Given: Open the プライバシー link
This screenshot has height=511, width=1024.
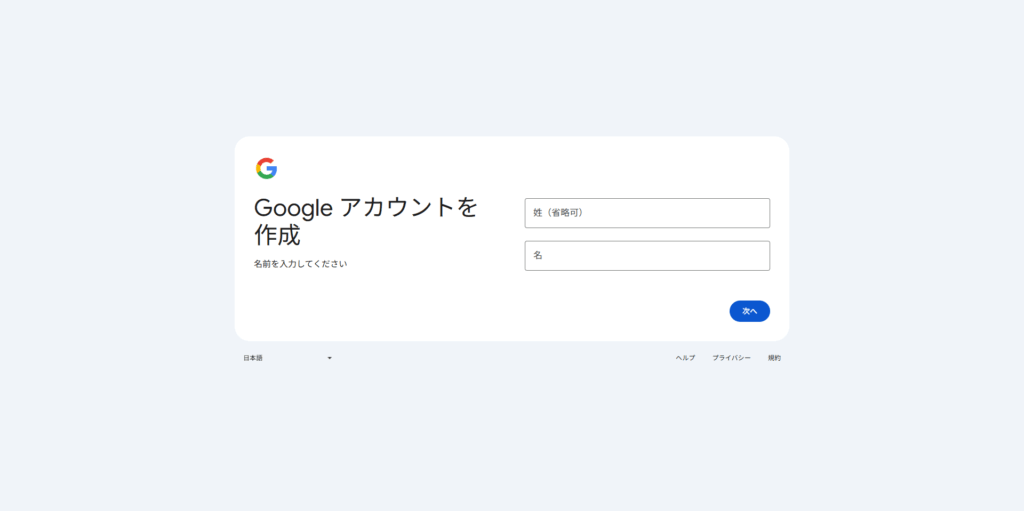Looking at the screenshot, I should (731, 358).
